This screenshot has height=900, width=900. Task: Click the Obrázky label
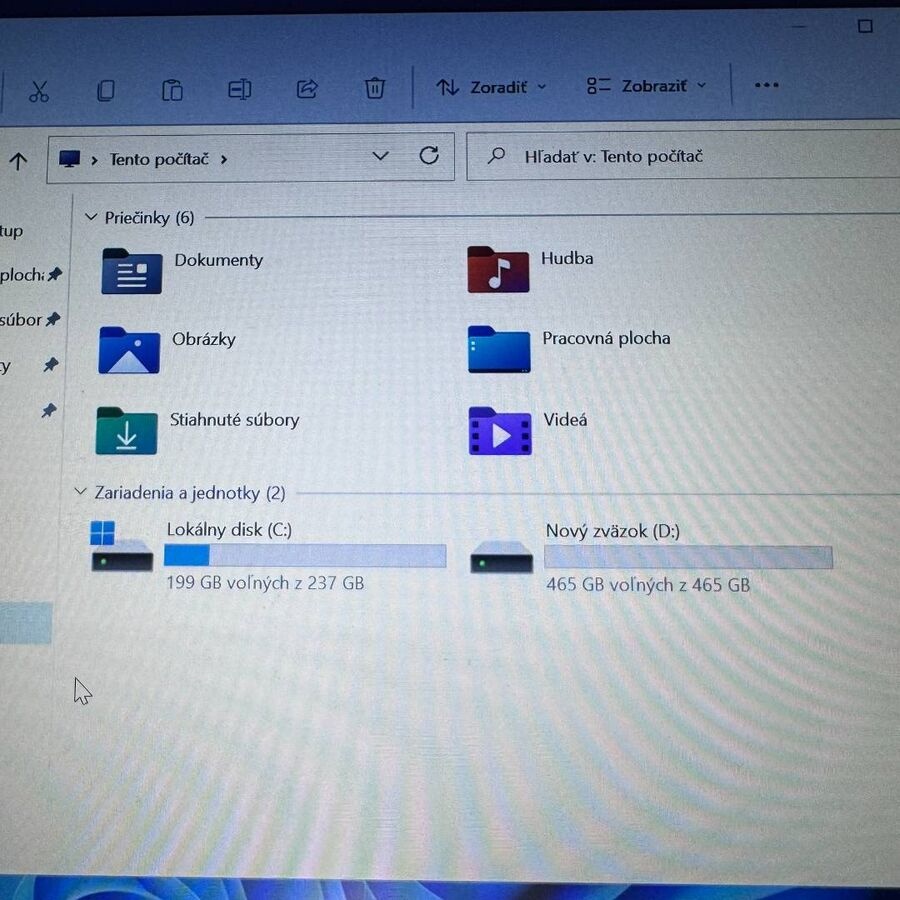point(204,339)
